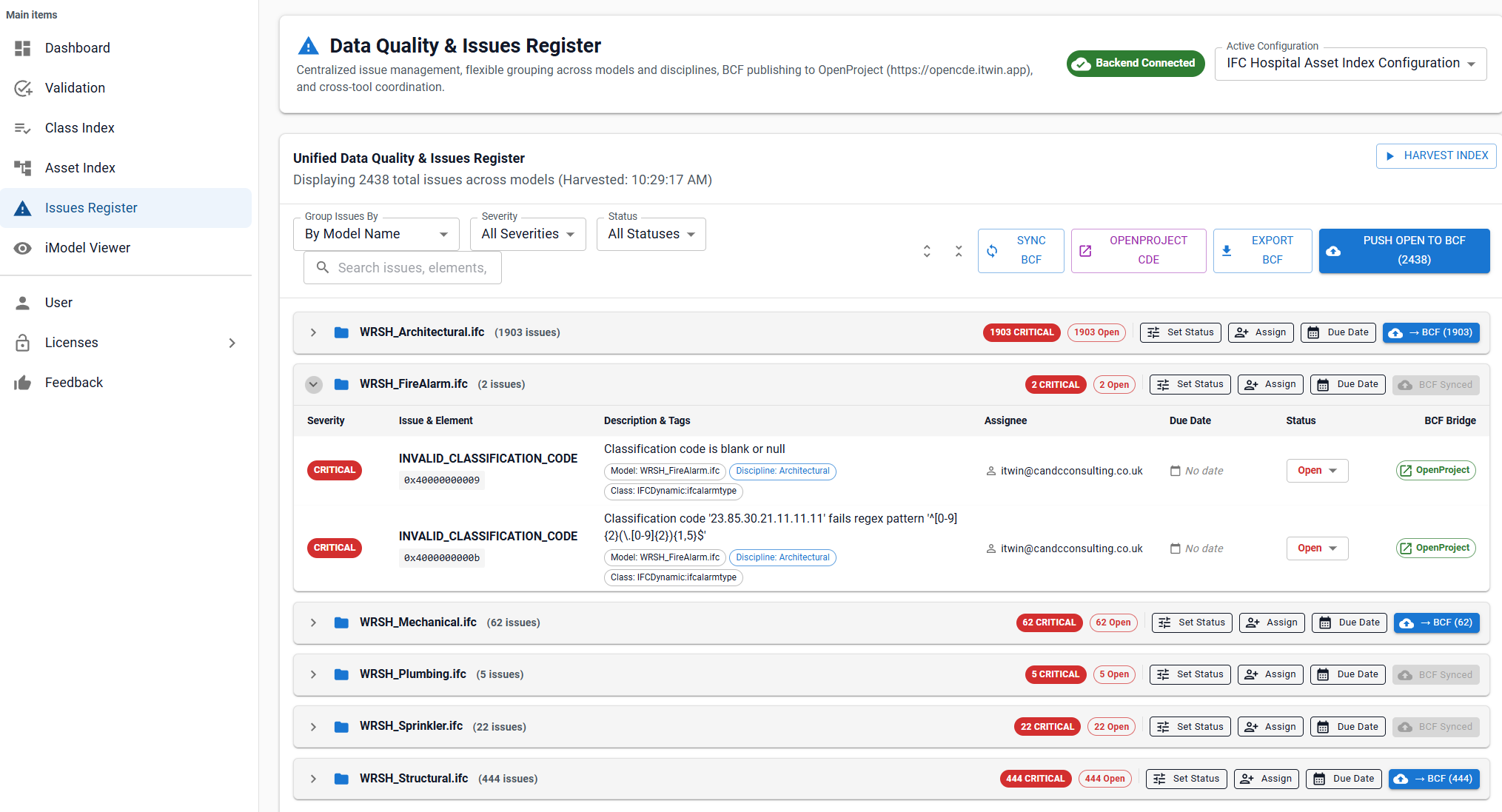Click Assign for WRSH_FireAlarm.ifc
This screenshot has height=812, width=1502.
point(1270,385)
